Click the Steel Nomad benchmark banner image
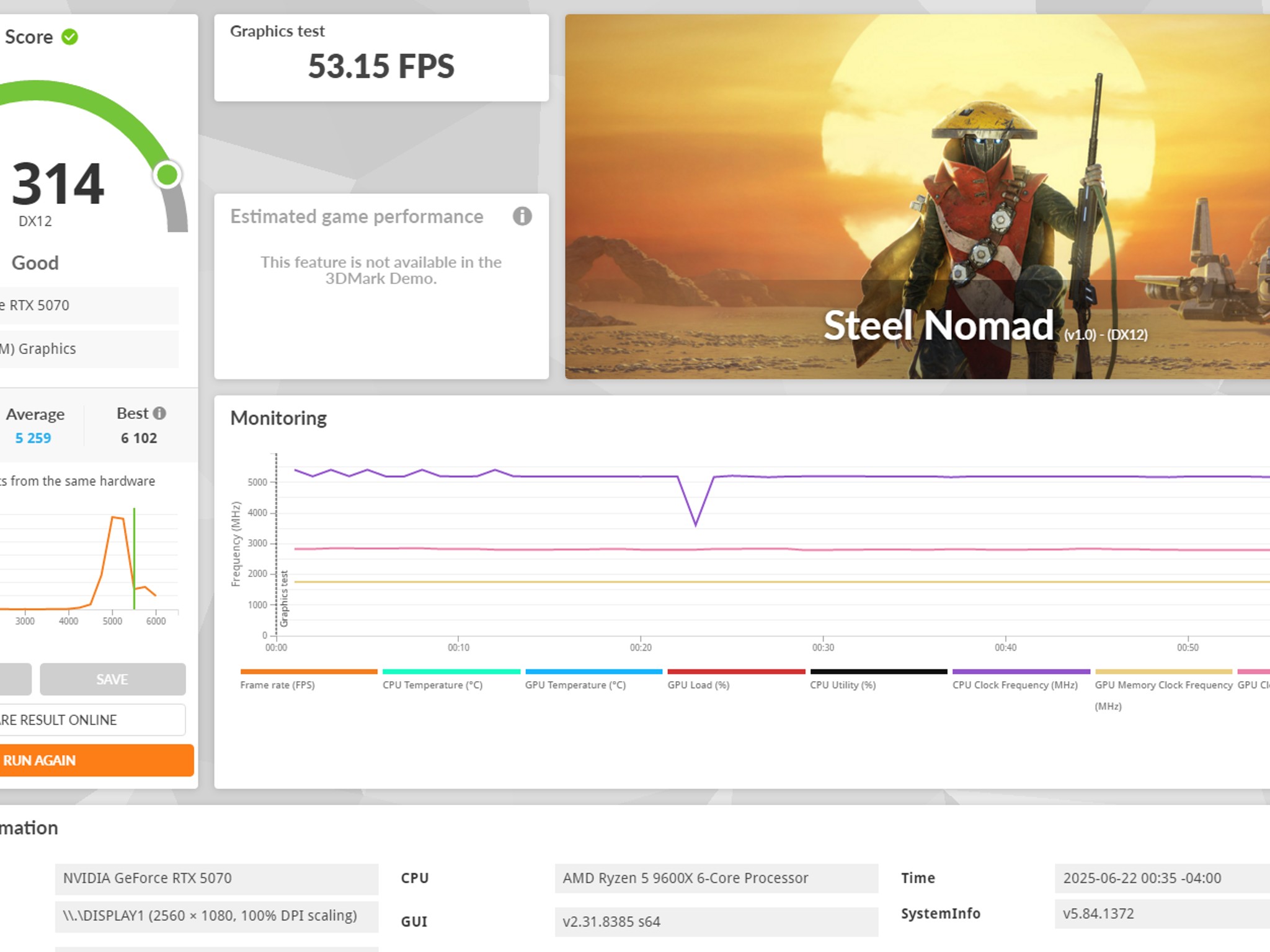Image resolution: width=1270 pixels, height=952 pixels. coord(917,196)
